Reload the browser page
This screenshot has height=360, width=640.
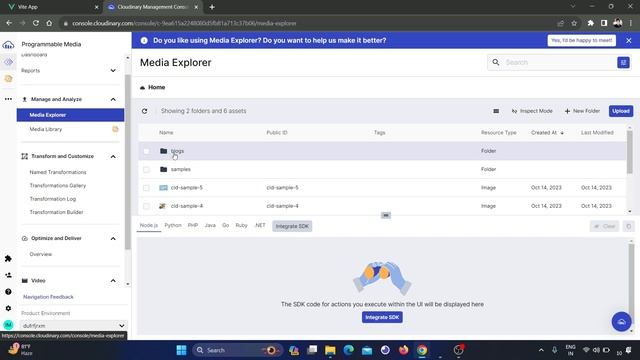pyautogui.click(x=36, y=23)
